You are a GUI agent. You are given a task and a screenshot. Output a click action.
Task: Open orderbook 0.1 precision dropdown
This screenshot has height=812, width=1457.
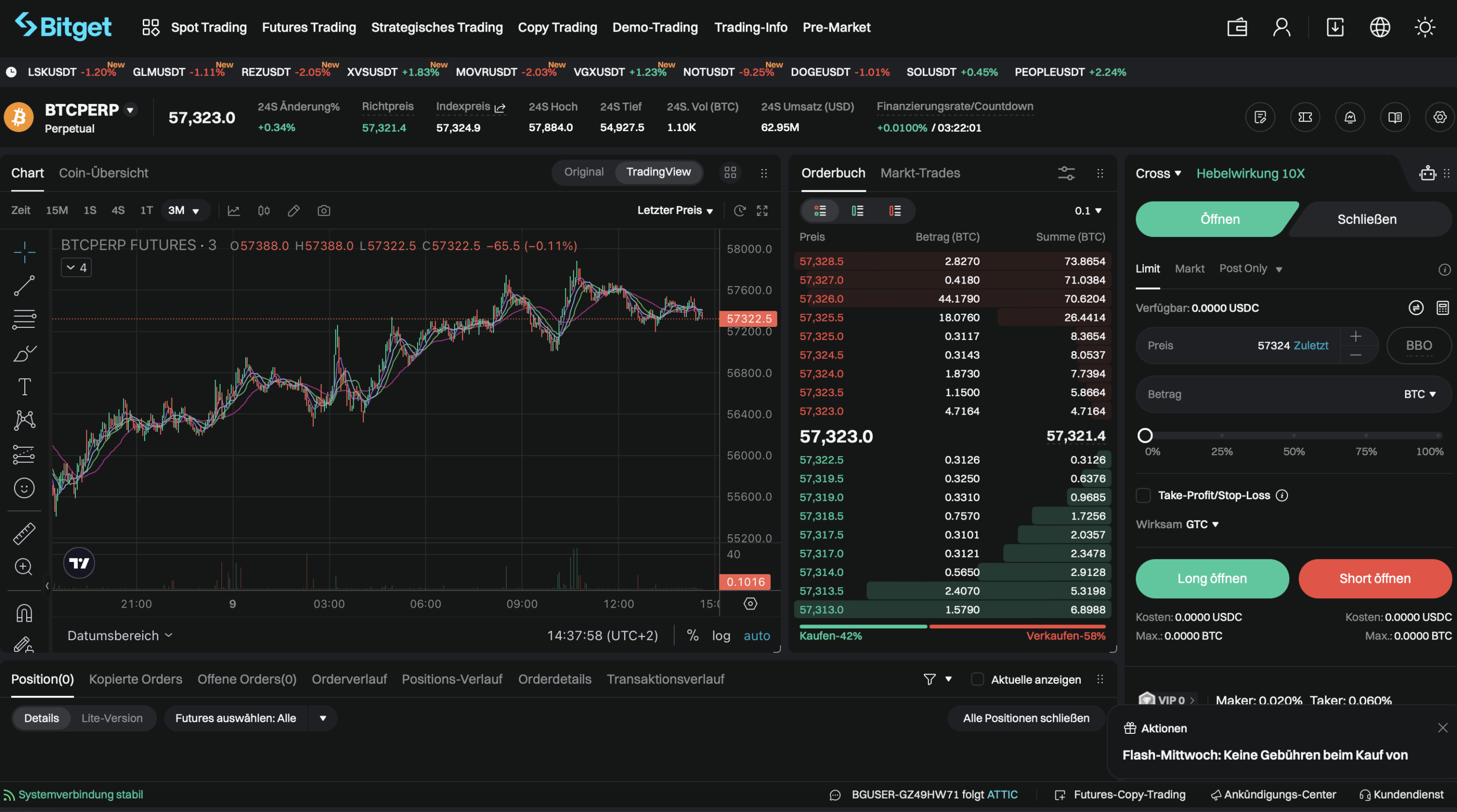[1088, 211]
